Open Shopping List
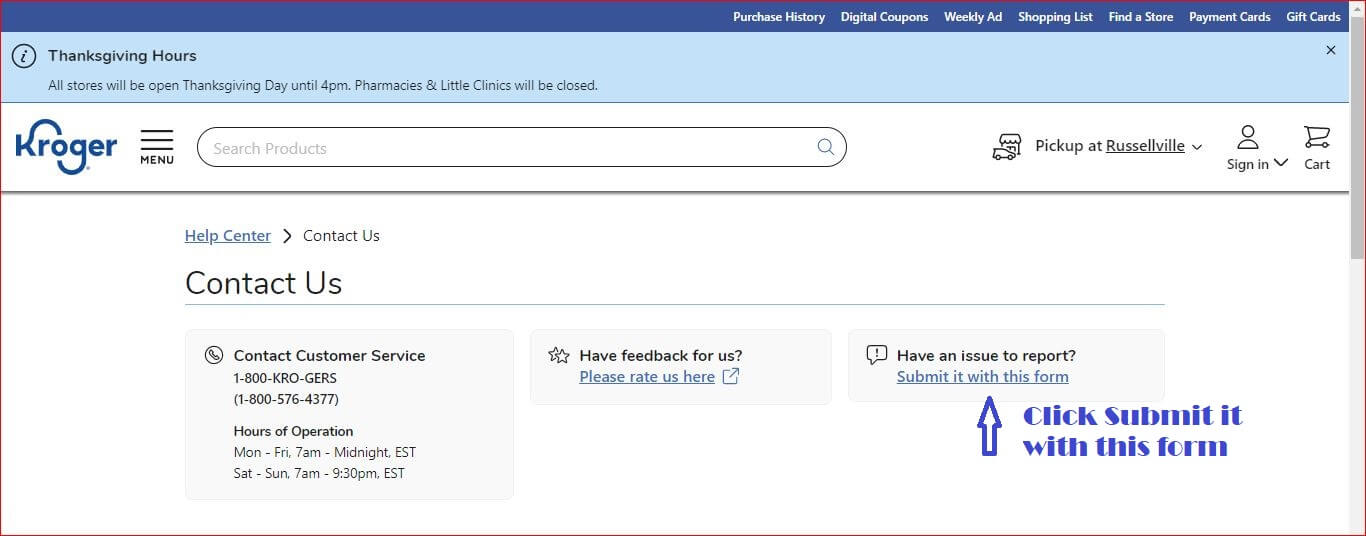Screen dimensions: 1366x536 (x=1055, y=17)
